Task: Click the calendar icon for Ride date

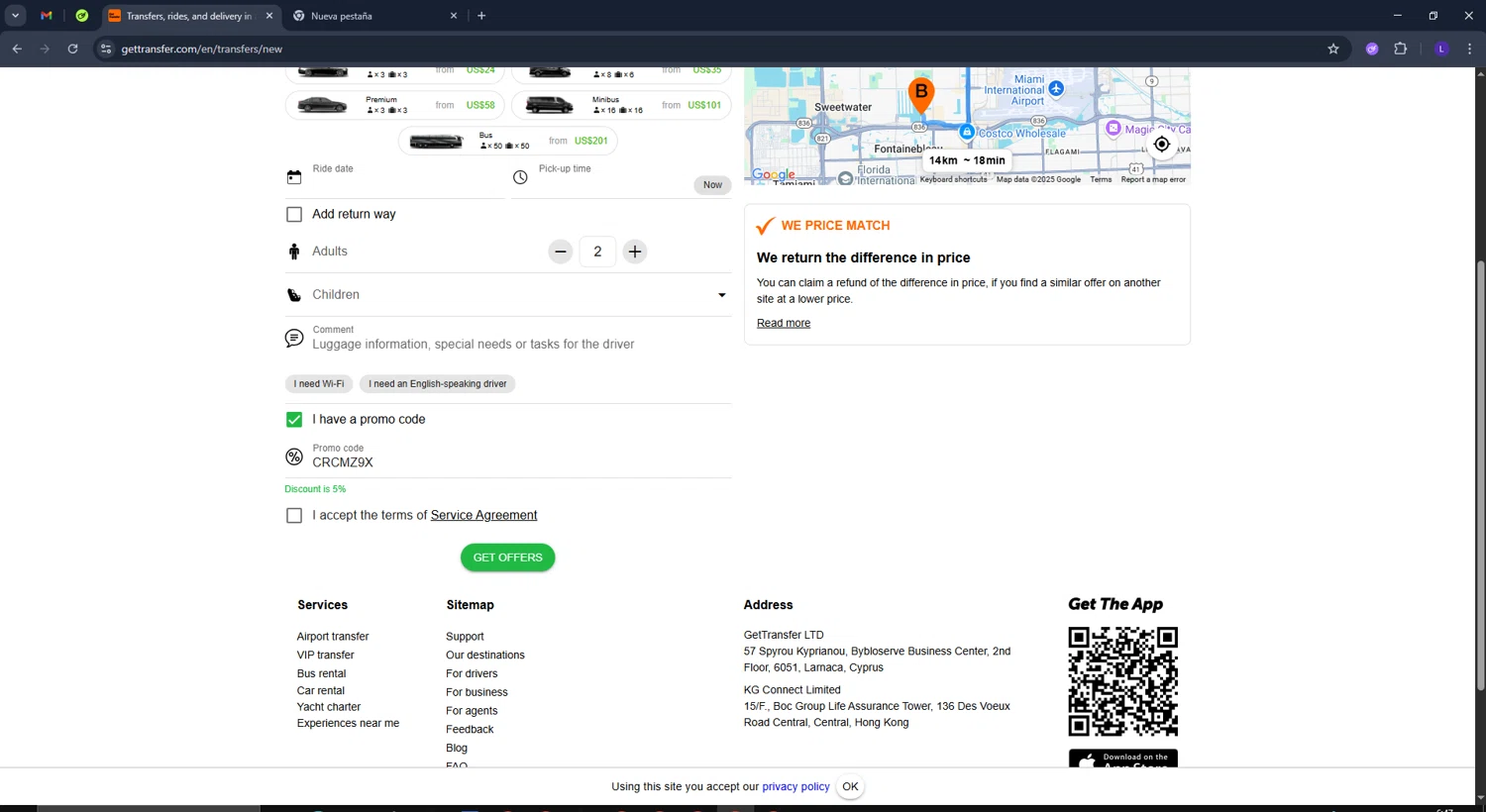Action: coord(294,177)
